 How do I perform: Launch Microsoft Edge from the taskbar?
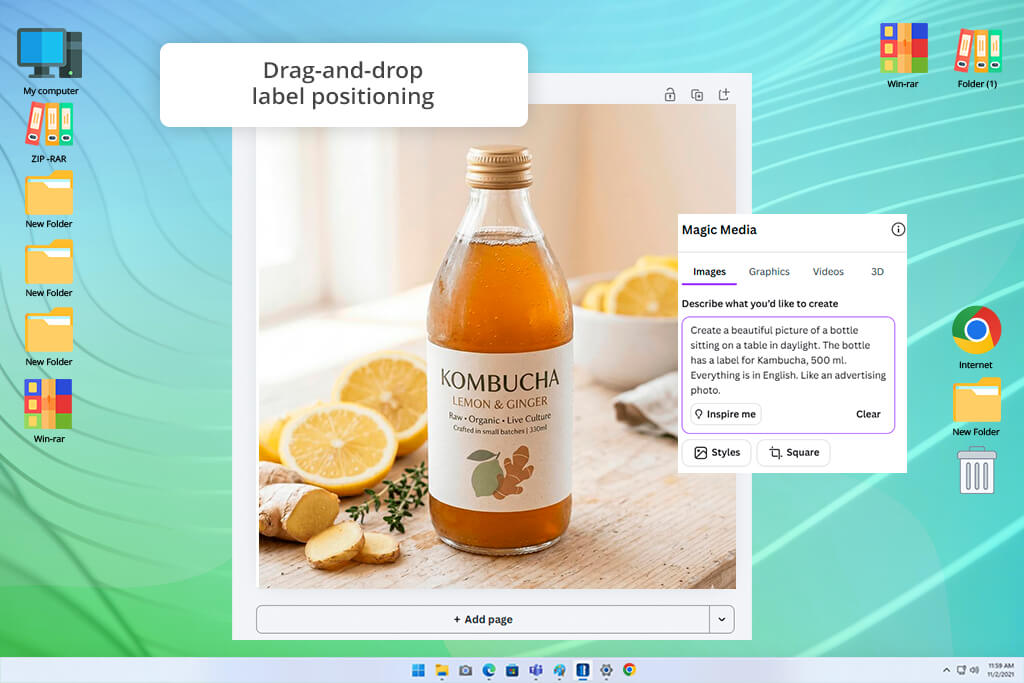[488, 670]
